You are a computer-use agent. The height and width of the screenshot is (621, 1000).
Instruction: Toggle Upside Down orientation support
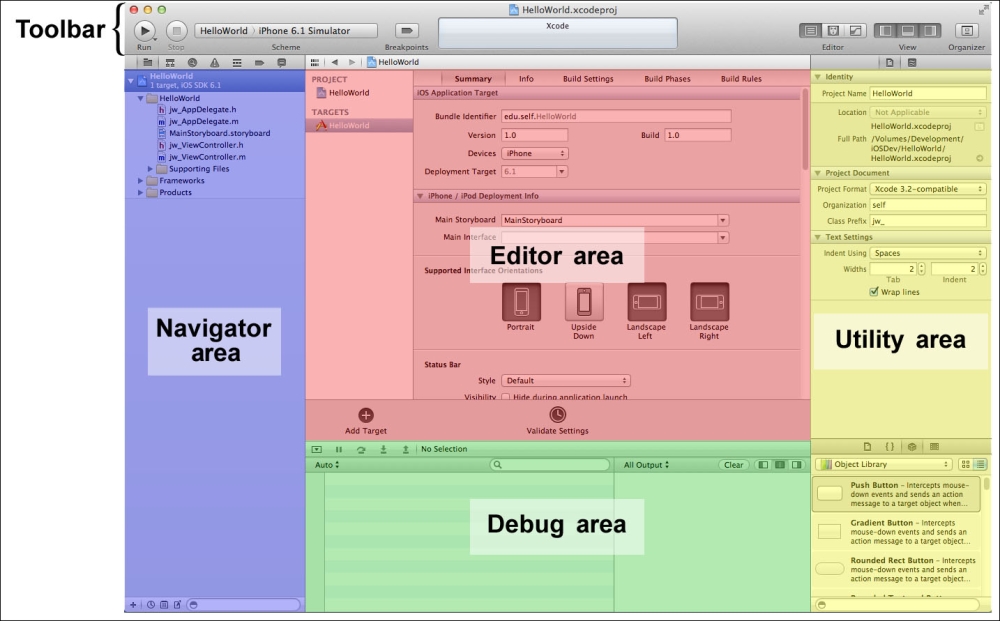click(584, 302)
